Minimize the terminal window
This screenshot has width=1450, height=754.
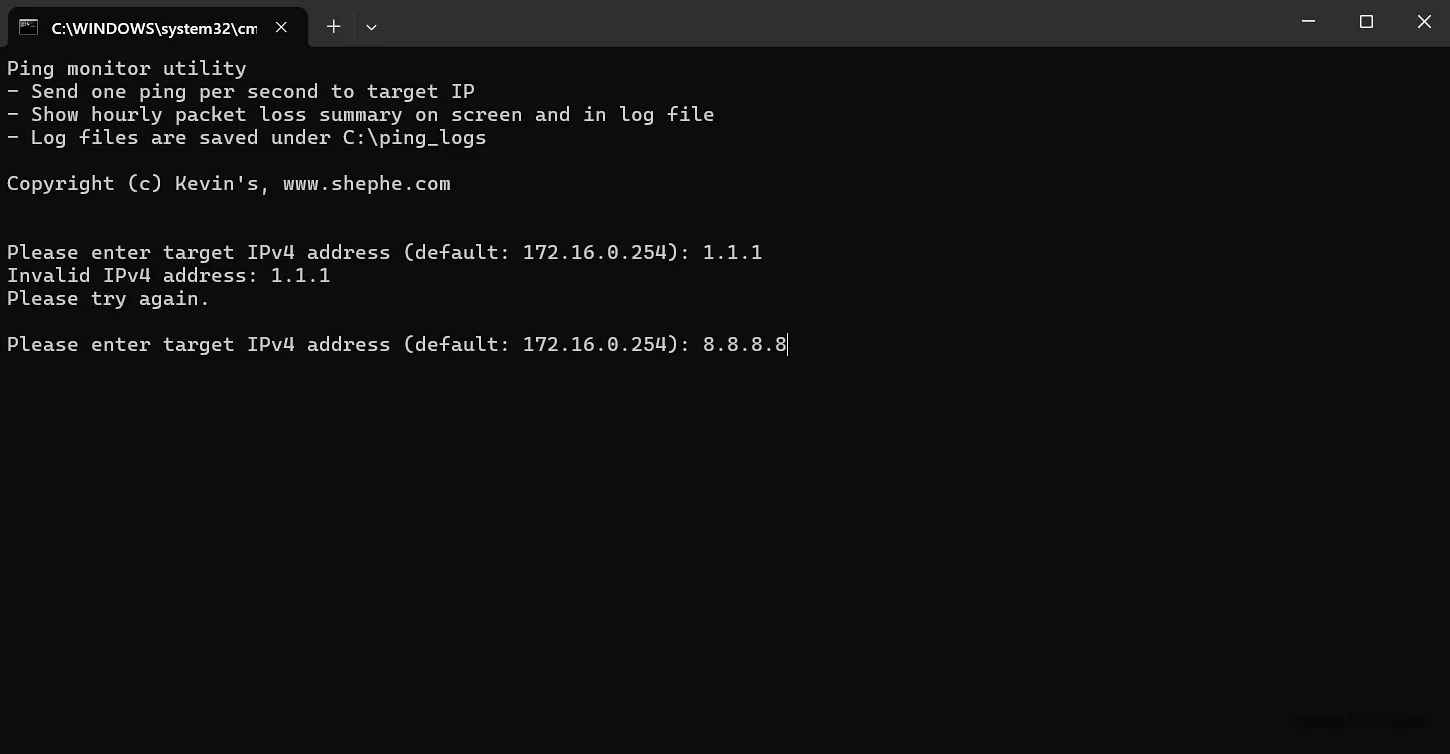pos(1308,22)
